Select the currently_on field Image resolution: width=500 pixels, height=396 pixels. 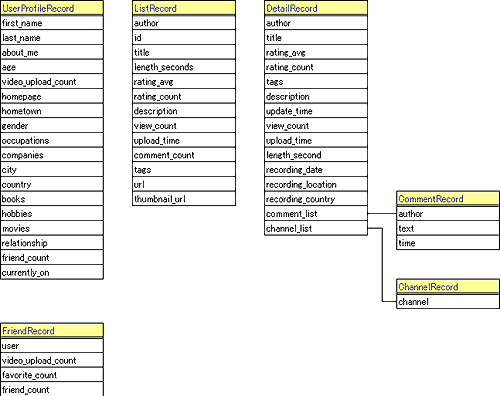tap(52, 272)
